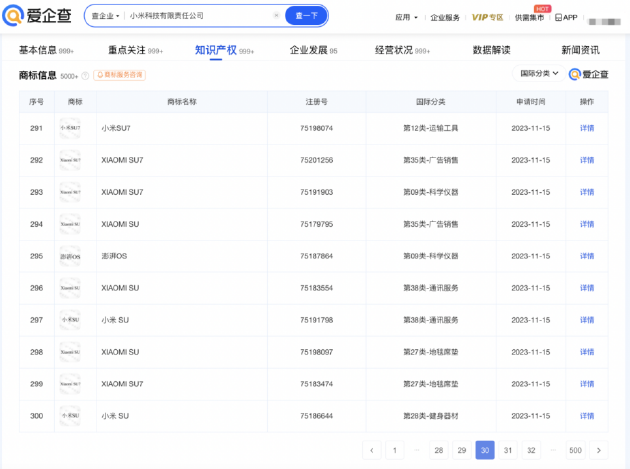630x469 pixels.
Task: Open 详情 for the 澎湃OS trademark
Action: coord(587,256)
